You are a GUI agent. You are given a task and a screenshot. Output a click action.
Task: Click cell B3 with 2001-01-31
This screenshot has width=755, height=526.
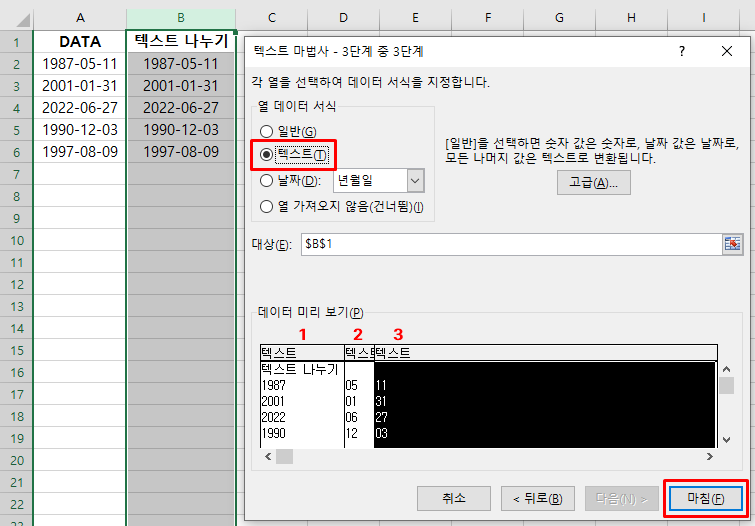click(x=181, y=86)
